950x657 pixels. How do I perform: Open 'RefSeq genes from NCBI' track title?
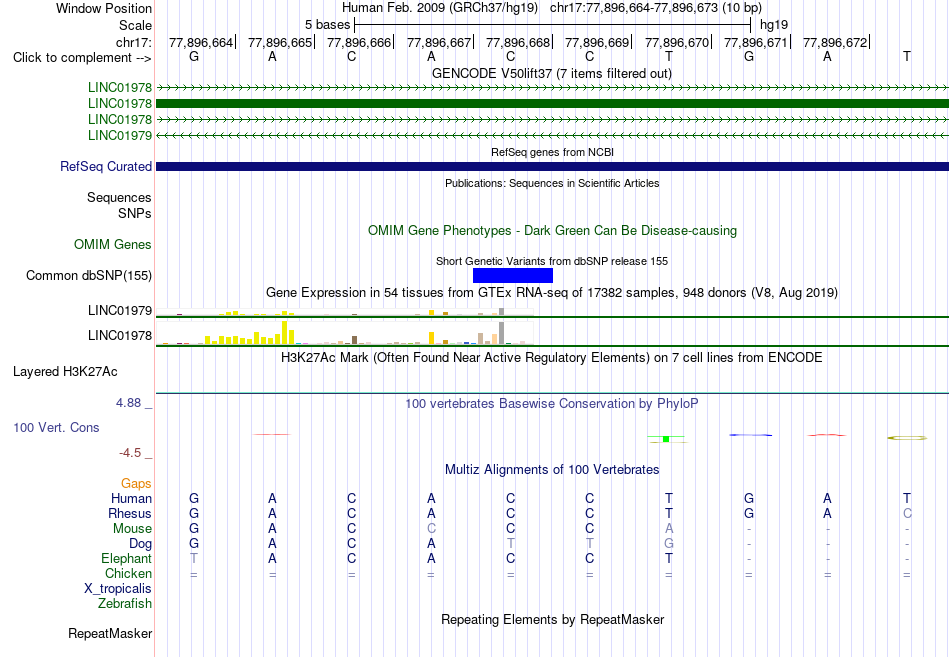coord(552,152)
